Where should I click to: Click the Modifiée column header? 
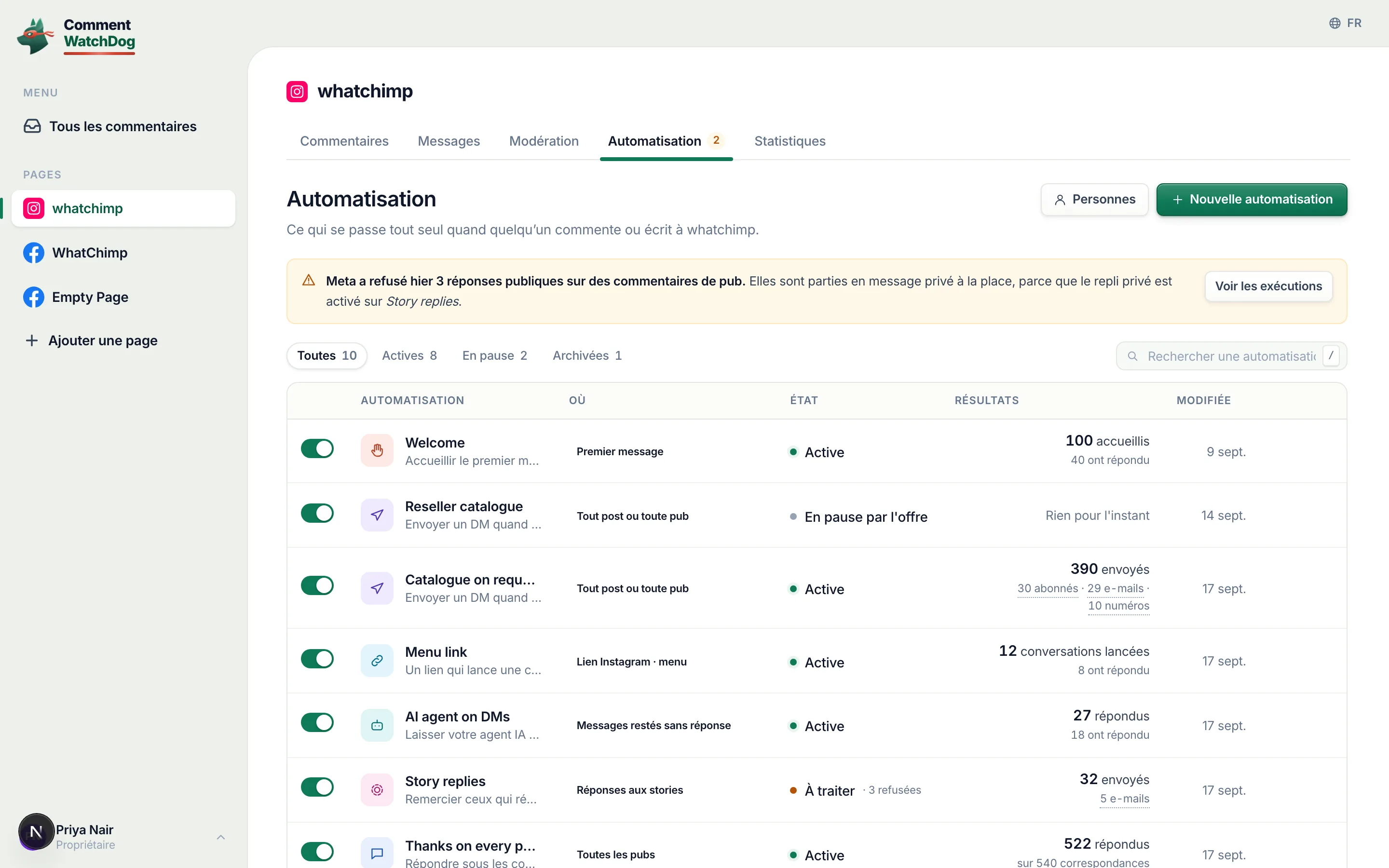coord(1204,400)
